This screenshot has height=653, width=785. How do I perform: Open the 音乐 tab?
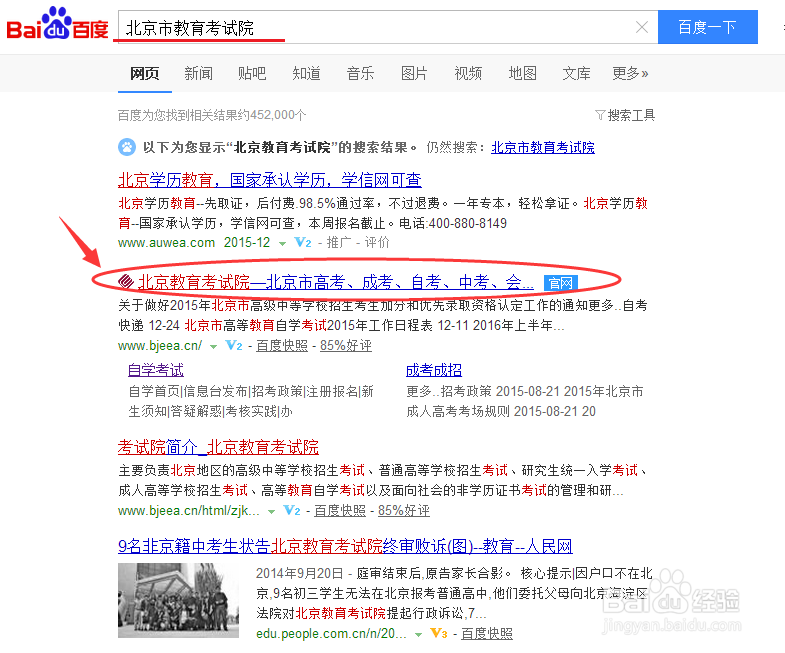[360, 74]
